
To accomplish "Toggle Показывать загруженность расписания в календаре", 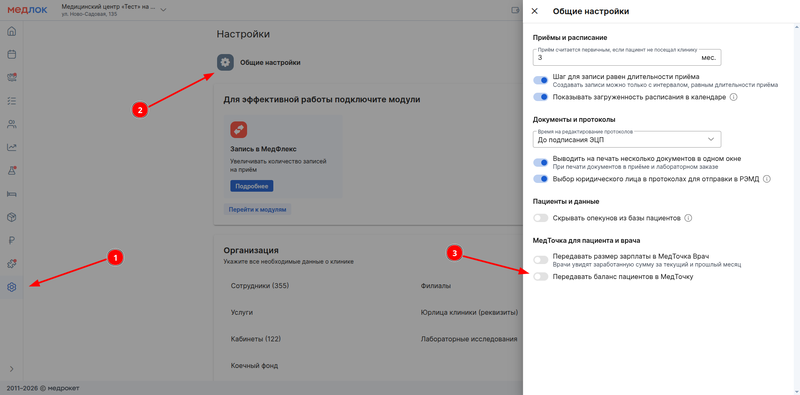I will (x=540, y=96).
